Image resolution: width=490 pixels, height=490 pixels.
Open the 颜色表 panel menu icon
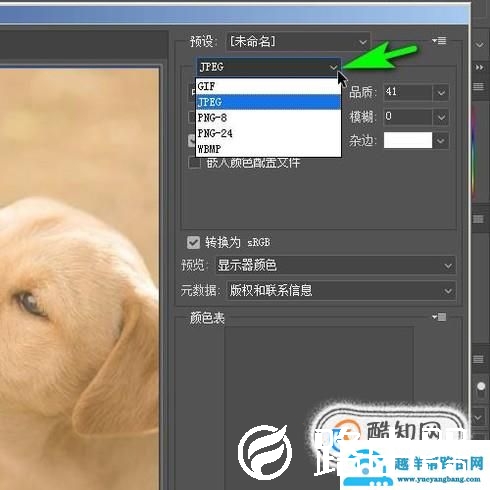[439, 317]
